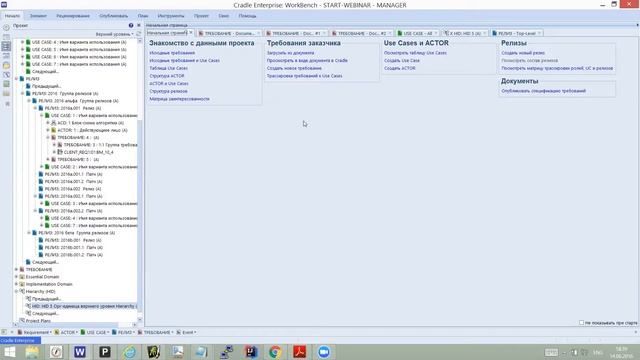This screenshot has width=640, height=360.
Task: Click the Windows Start button
Action: click(9, 352)
